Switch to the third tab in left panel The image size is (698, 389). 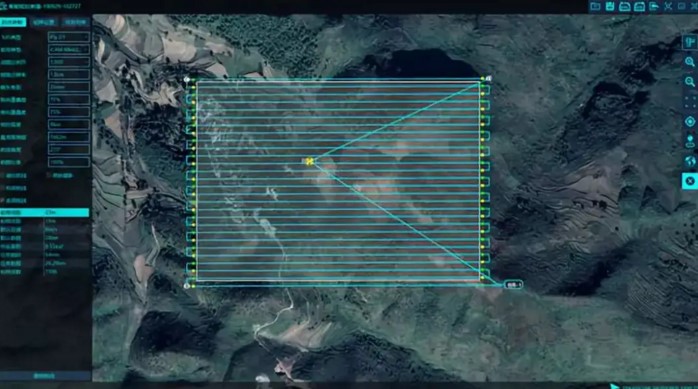click(x=75, y=22)
